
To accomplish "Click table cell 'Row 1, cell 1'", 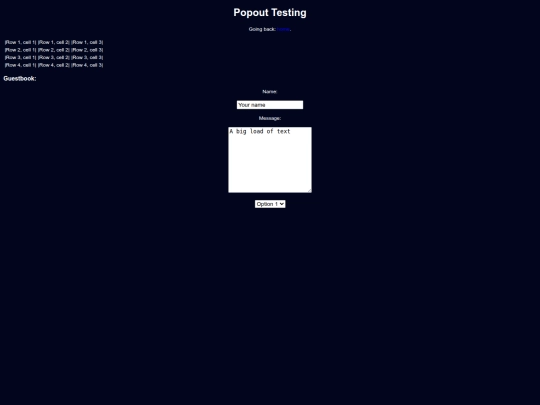I will pos(20,42).
